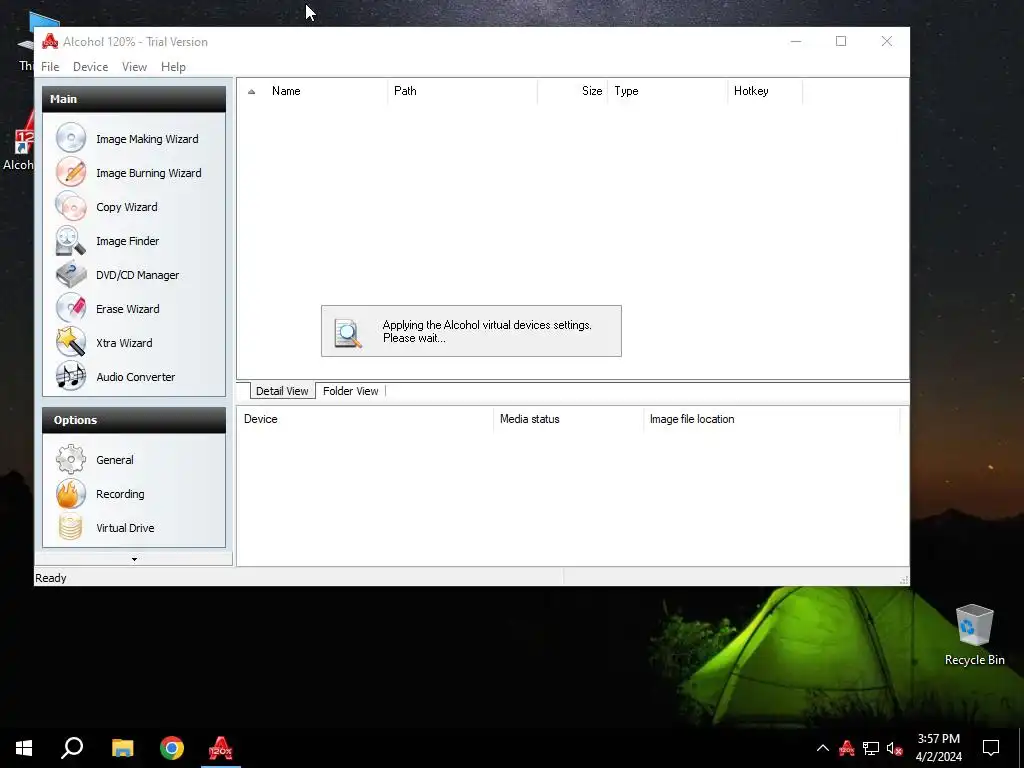
Task: Open General options gear icon
Action: pos(71,459)
